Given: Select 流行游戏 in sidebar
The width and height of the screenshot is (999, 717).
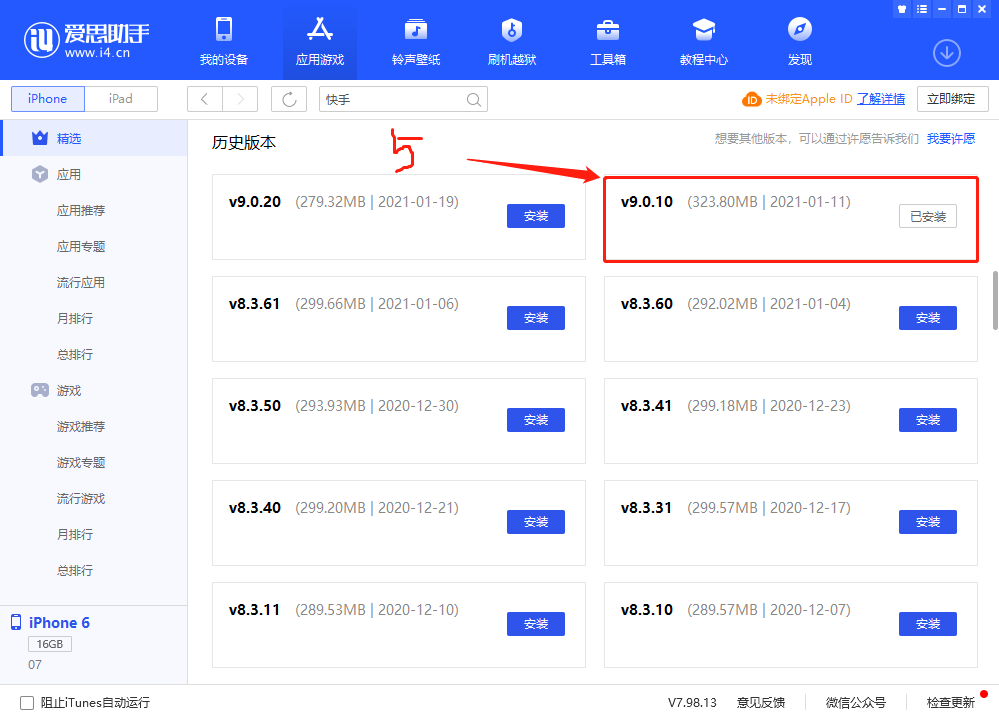Looking at the screenshot, I should [81, 498].
